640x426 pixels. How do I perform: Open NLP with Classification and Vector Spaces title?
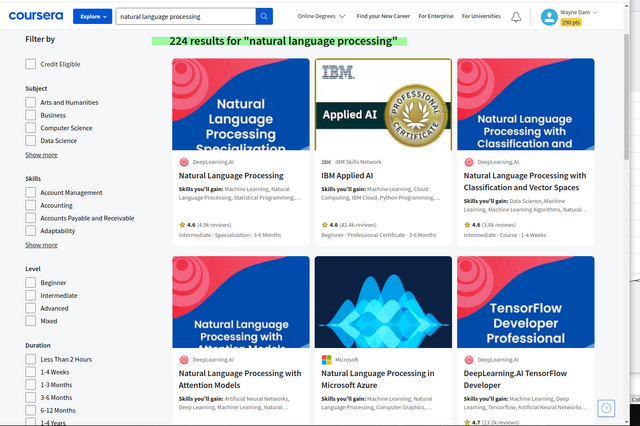coord(525,181)
